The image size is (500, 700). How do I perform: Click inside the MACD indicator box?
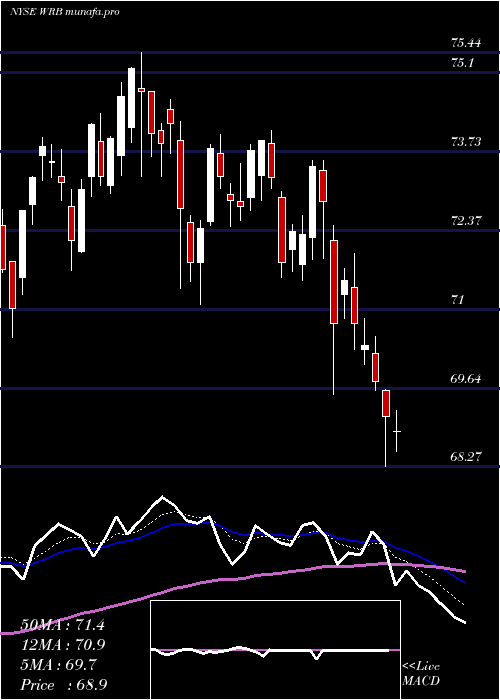click(275, 650)
